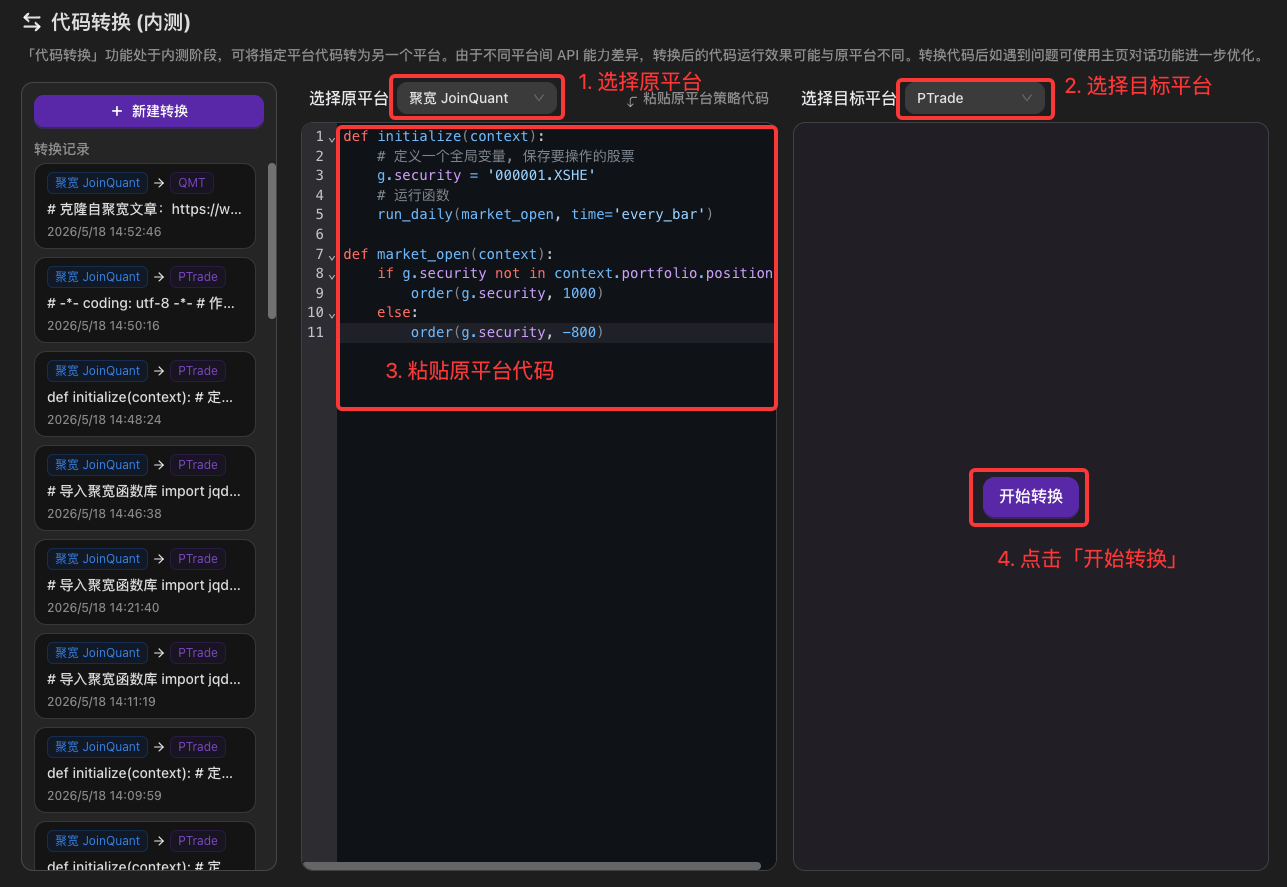1287x887 pixels.
Task: Click the 选择目标平台 label
Action: 849,98
